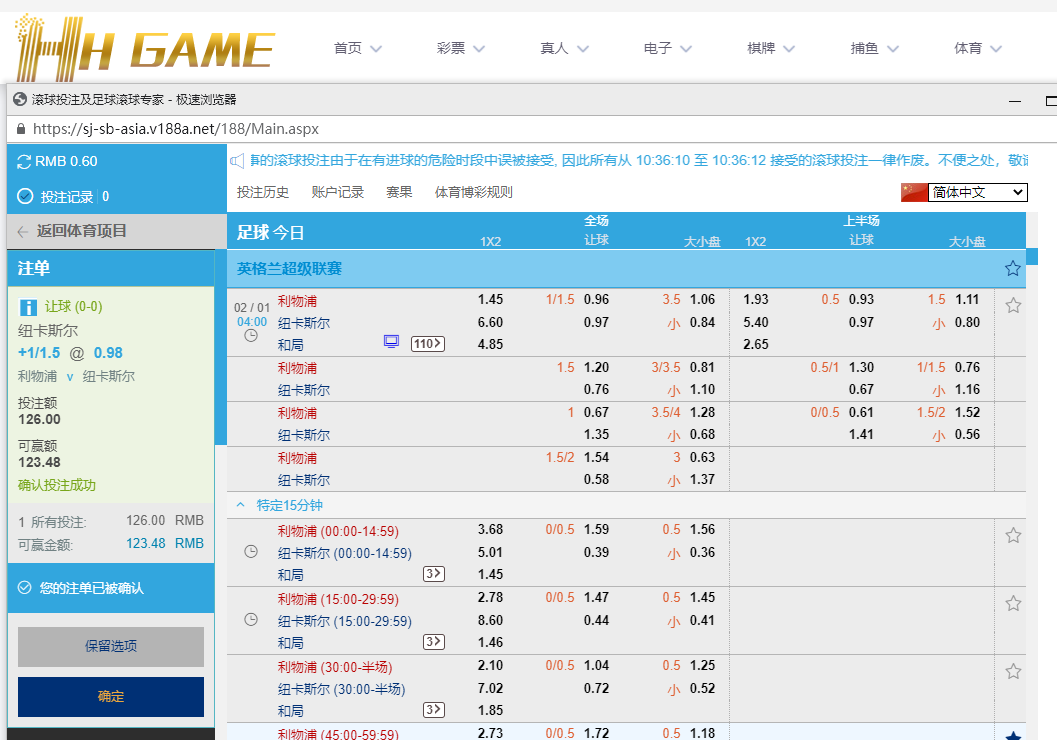
Task: Expand the 110 more markets button
Action: click(x=428, y=344)
